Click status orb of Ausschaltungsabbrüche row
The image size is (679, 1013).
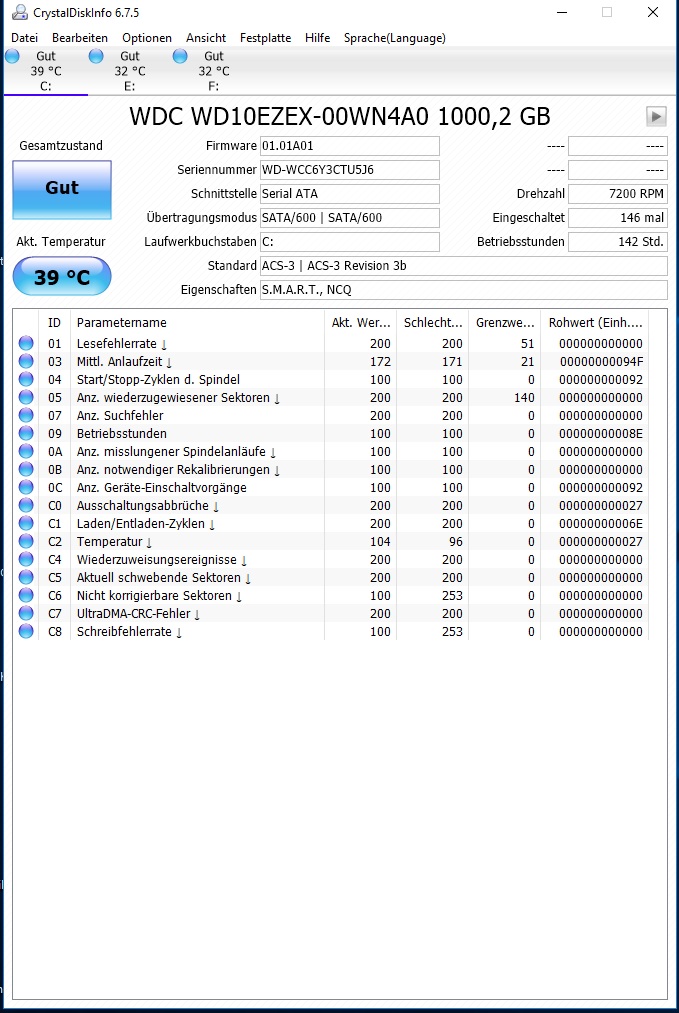coord(26,505)
